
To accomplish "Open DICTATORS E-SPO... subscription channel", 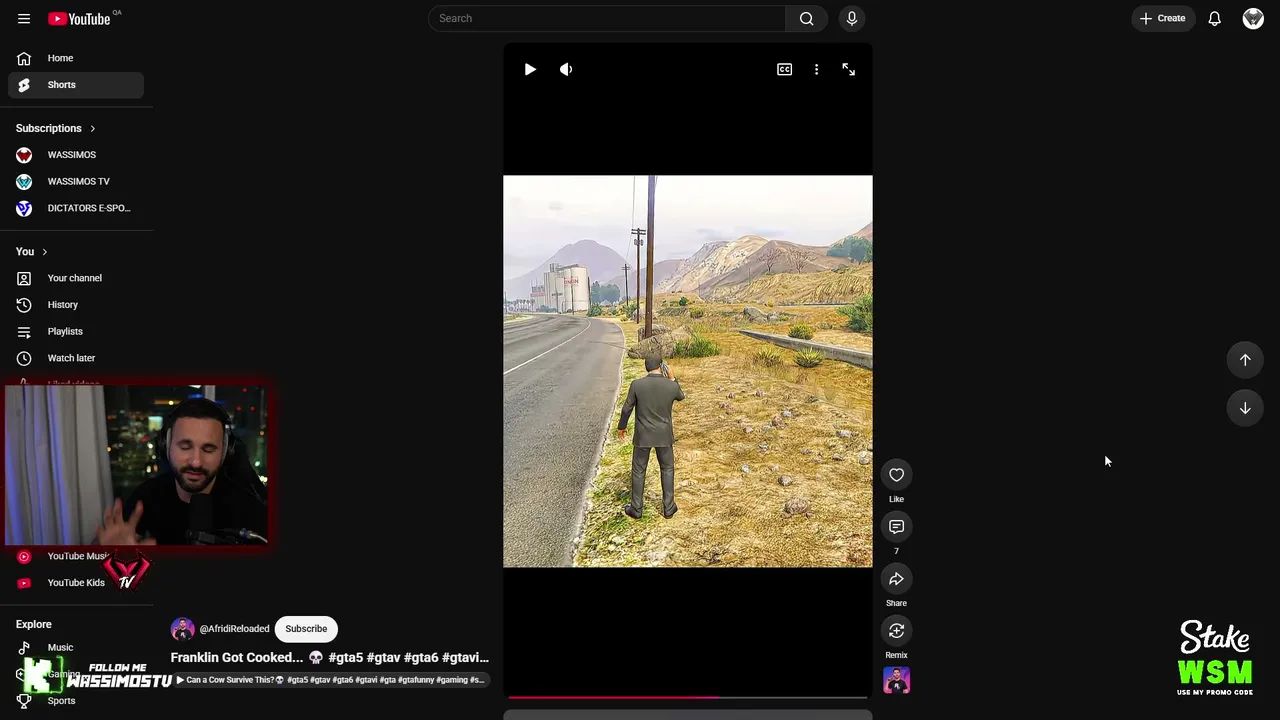I will pos(76,208).
